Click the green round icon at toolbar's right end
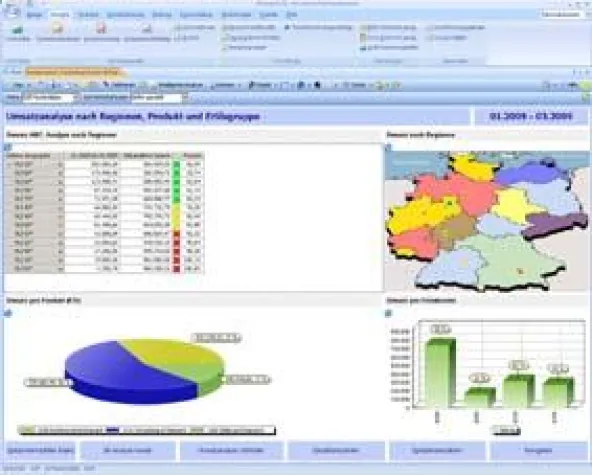Screen dimensions: 592x475 [x=586, y=85]
